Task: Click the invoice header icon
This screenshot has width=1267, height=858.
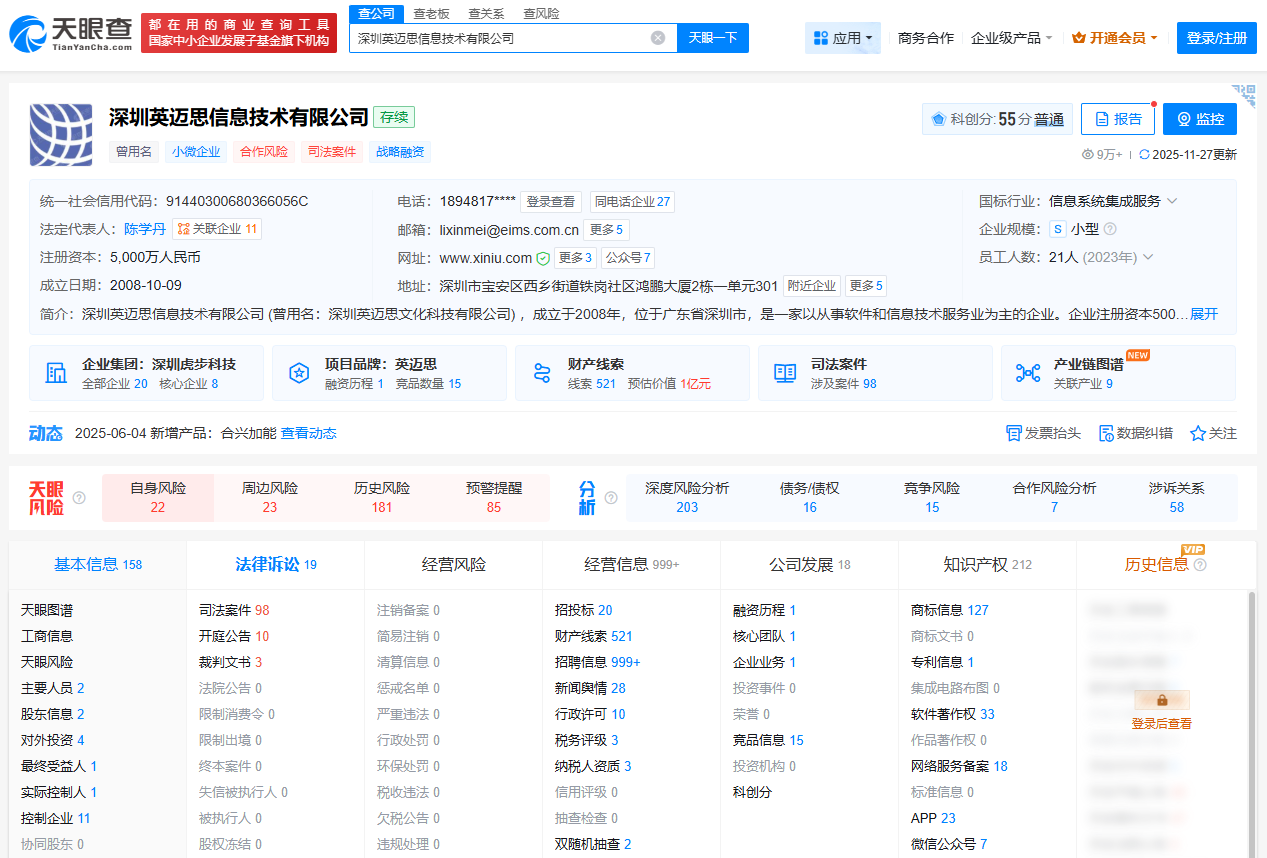Action: coord(1013,433)
